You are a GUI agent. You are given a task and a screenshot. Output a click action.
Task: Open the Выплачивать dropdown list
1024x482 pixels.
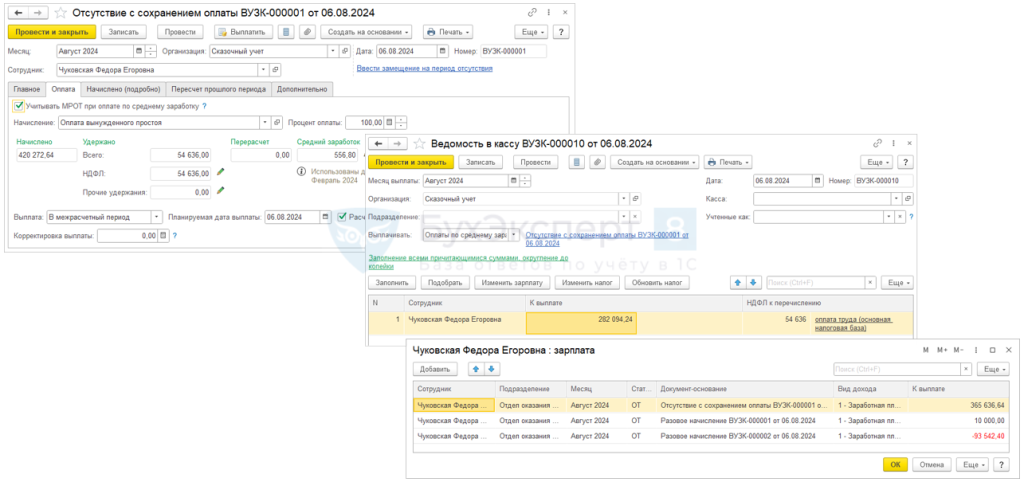[514, 234]
